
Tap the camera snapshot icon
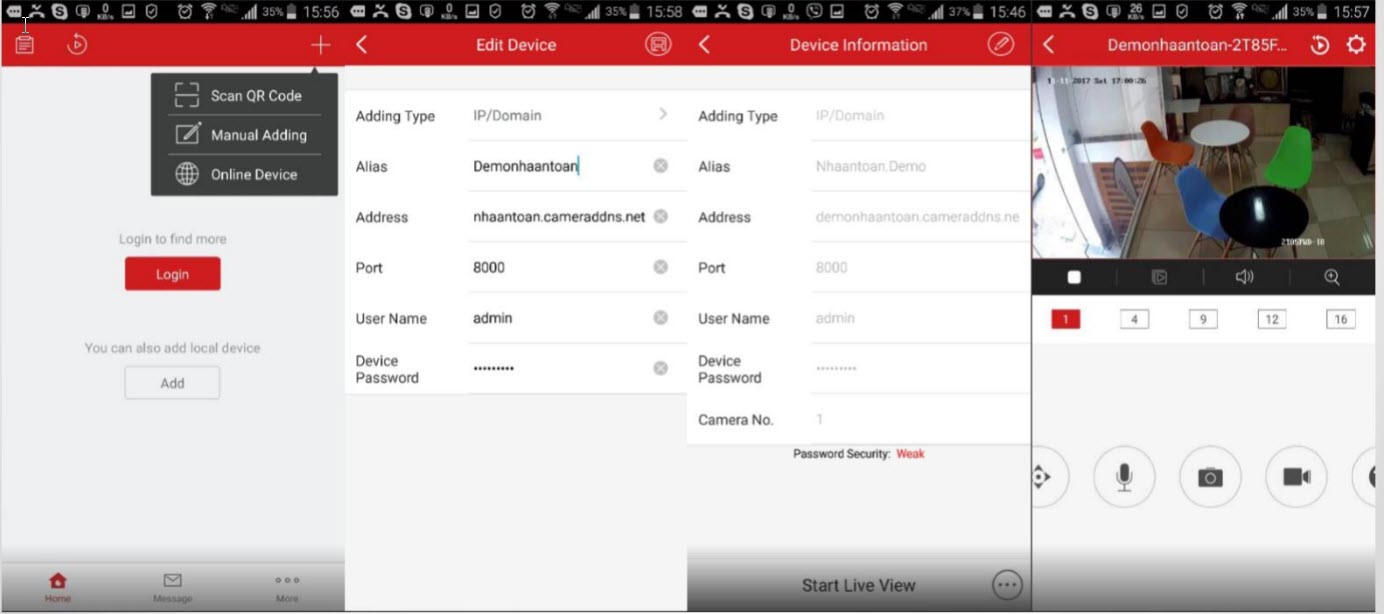point(1210,477)
